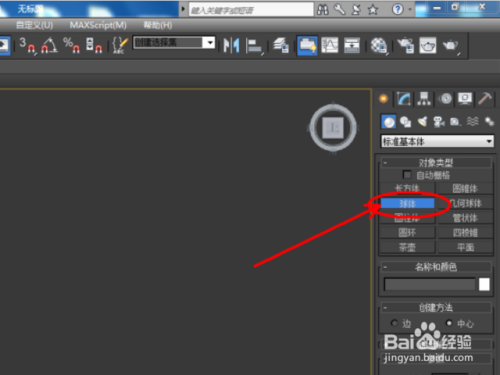Open the MAXScript(M) menu
500x375 pixels.
[98, 25]
